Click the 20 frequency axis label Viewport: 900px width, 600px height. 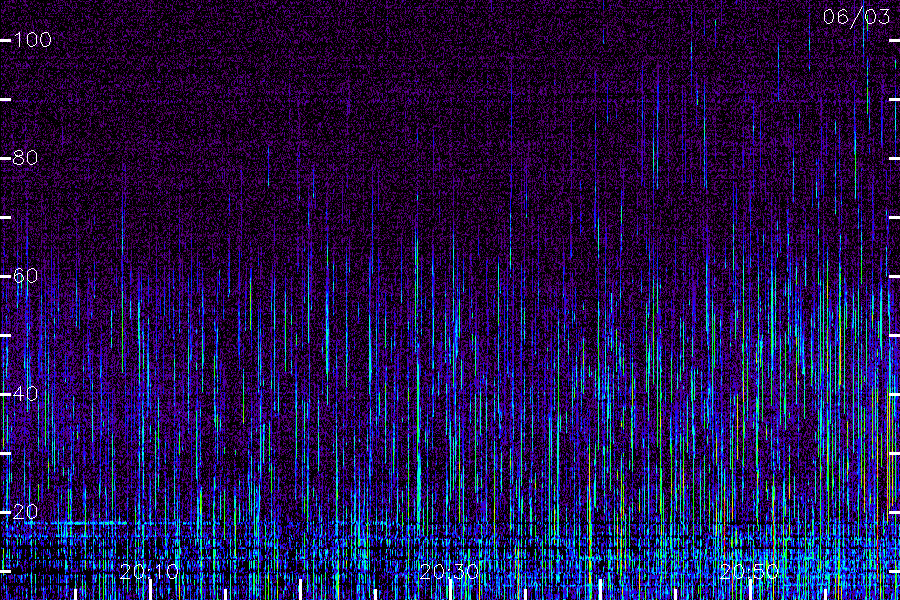pyautogui.click(x=25, y=512)
